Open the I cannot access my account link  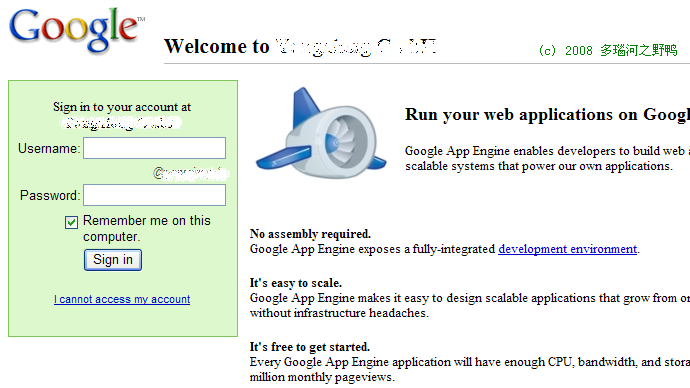coord(122,299)
